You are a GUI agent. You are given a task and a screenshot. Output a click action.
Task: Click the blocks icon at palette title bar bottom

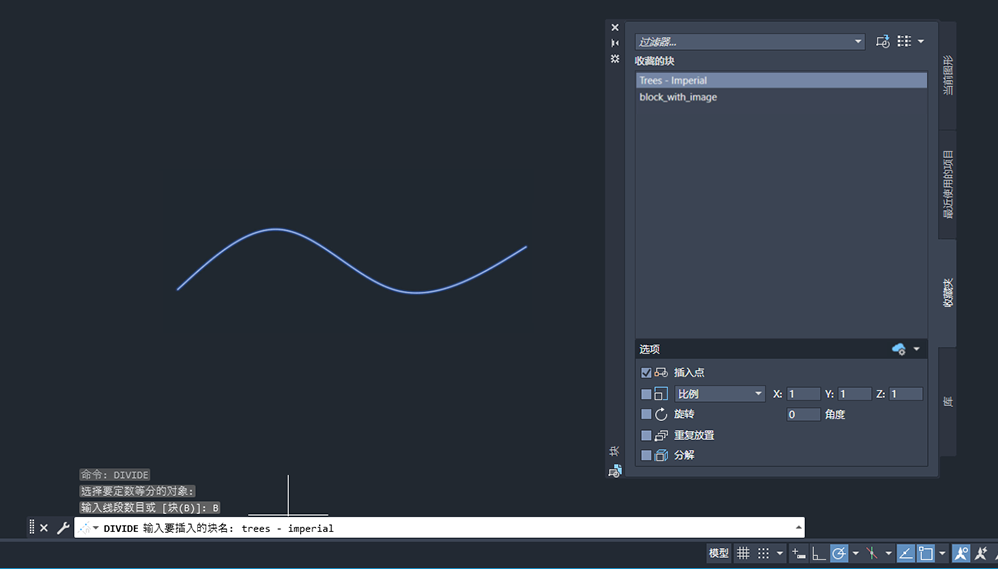point(615,472)
